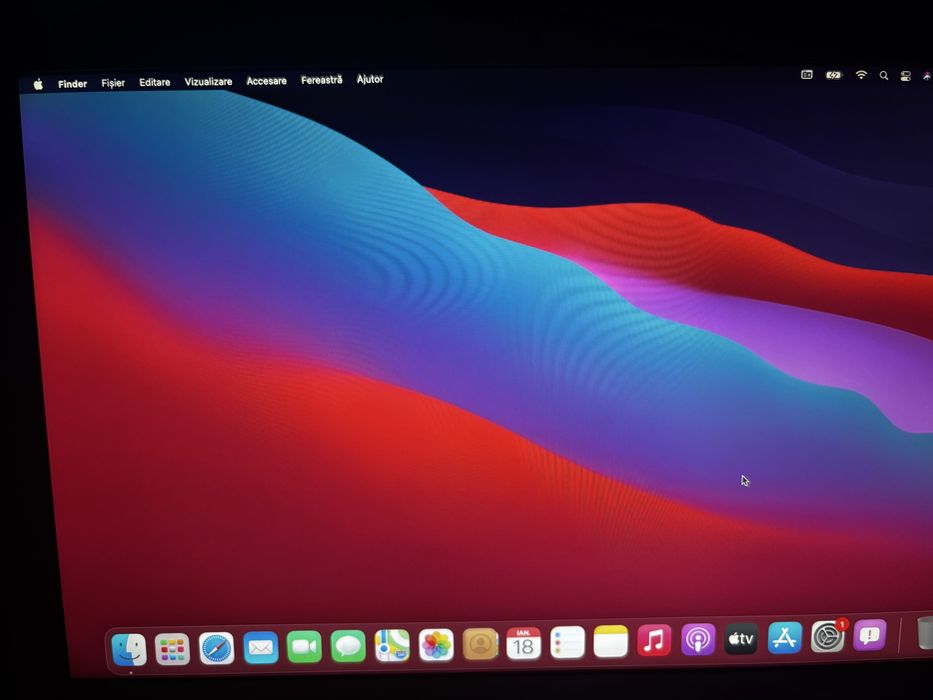Image resolution: width=933 pixels, height=700 pixels.
Task: Open the Photos app in the Dock
Action: pos(436,645)
